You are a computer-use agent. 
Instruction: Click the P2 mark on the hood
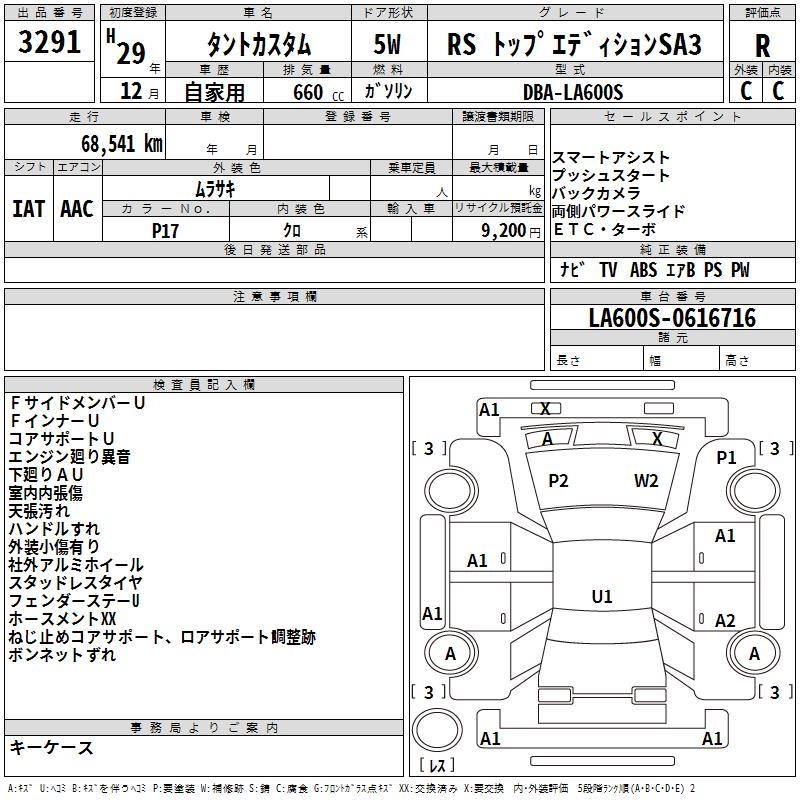pyautogui.click(x=558, y=481)
